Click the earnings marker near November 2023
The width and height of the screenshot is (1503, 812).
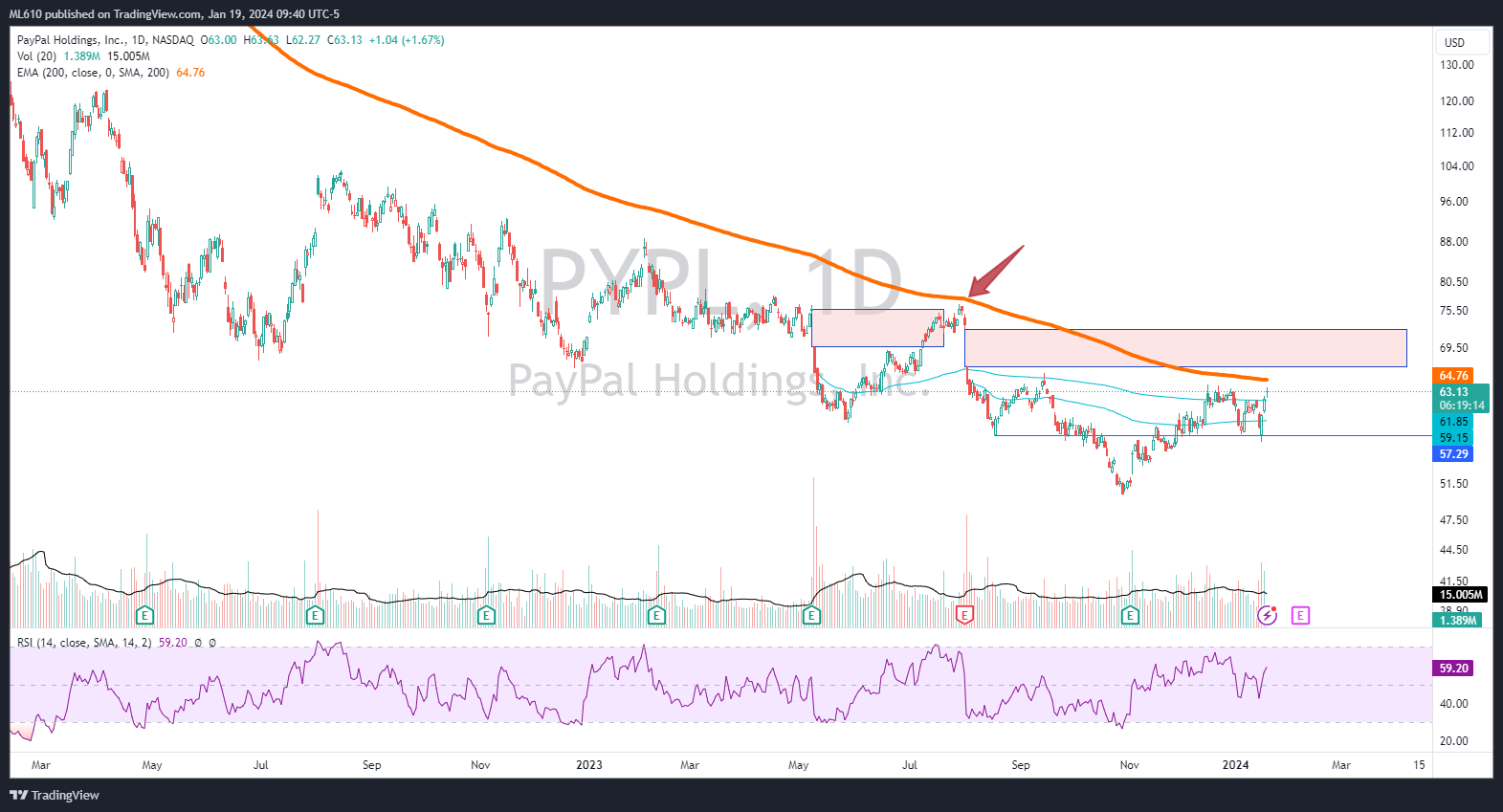(1130, 615)
